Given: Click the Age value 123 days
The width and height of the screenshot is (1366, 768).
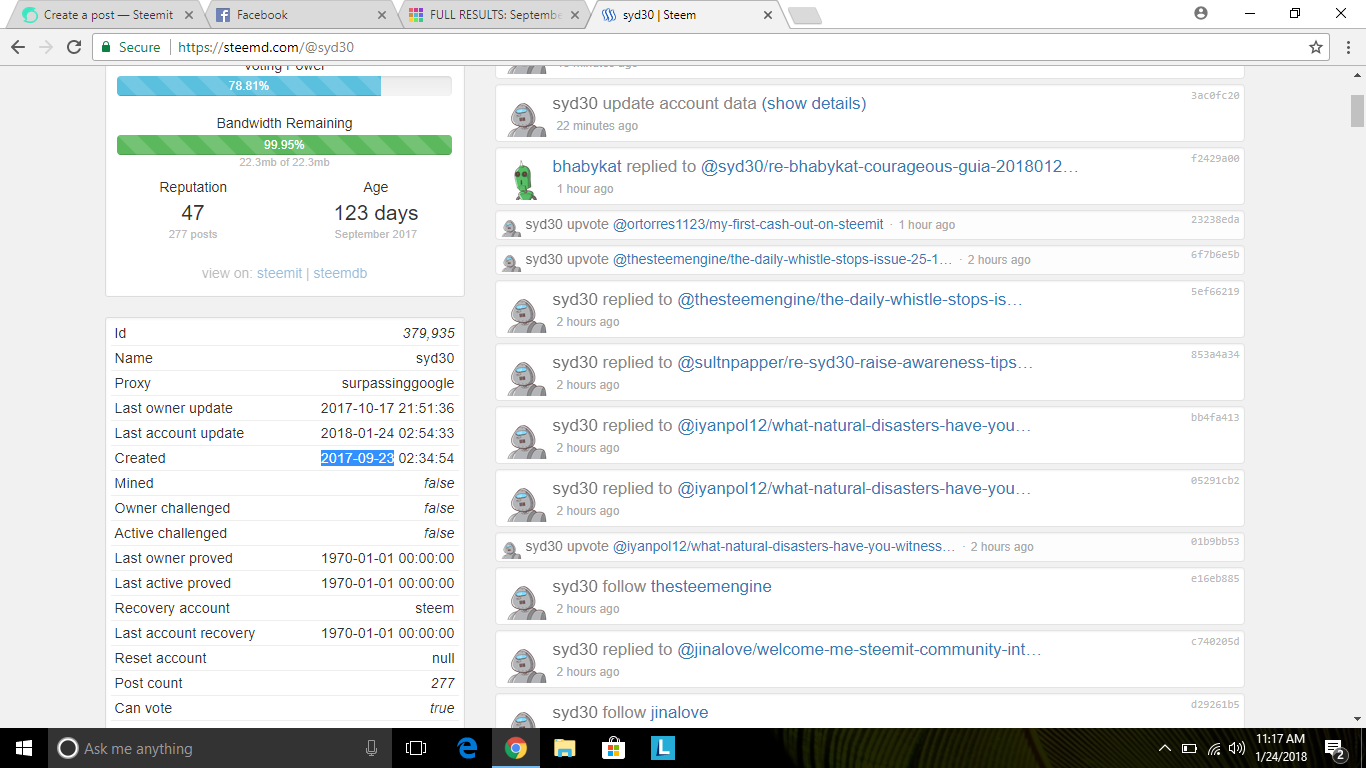Looking at the screenshot, I should 376,212.
